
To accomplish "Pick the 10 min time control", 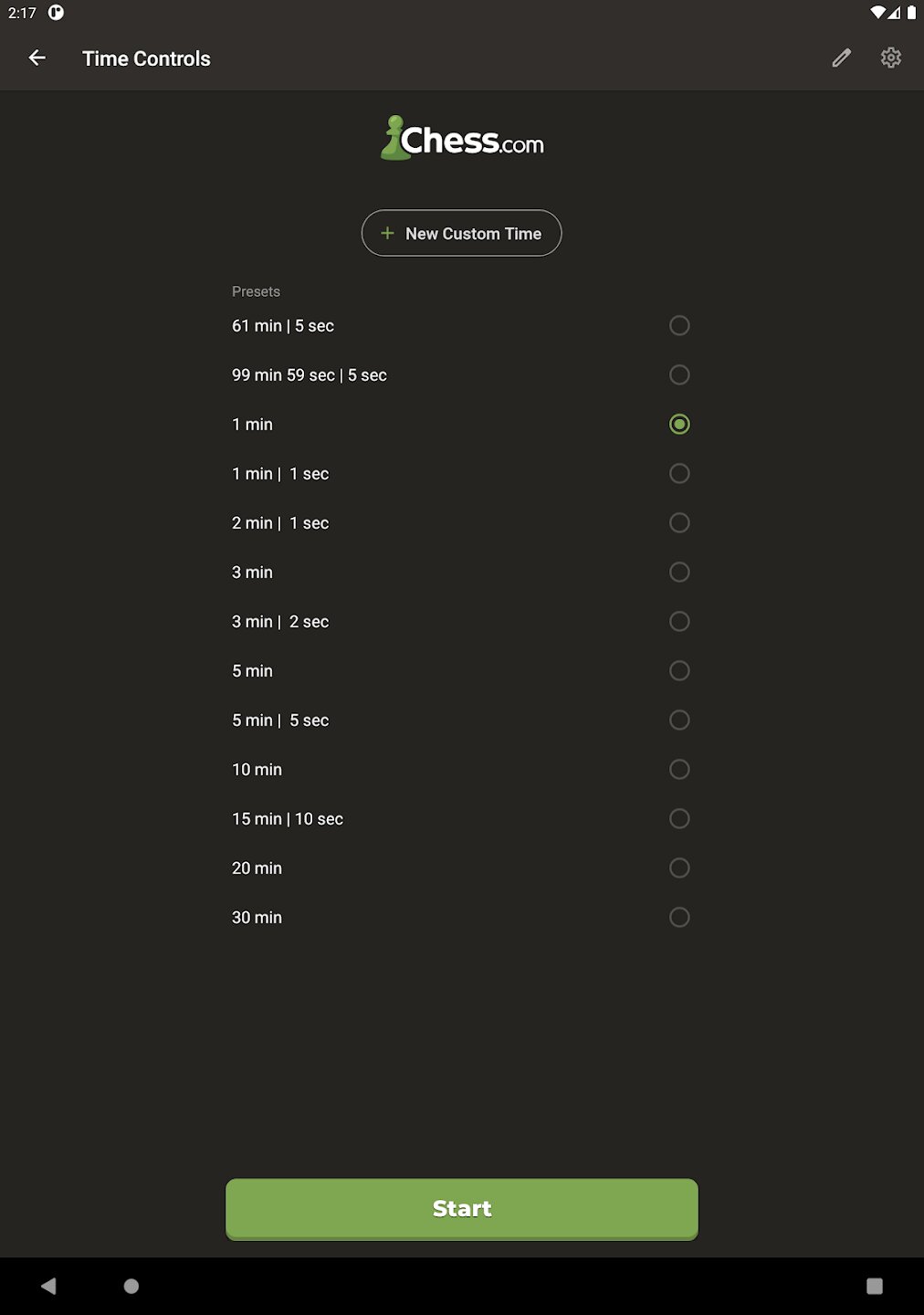I will [678, 770].
